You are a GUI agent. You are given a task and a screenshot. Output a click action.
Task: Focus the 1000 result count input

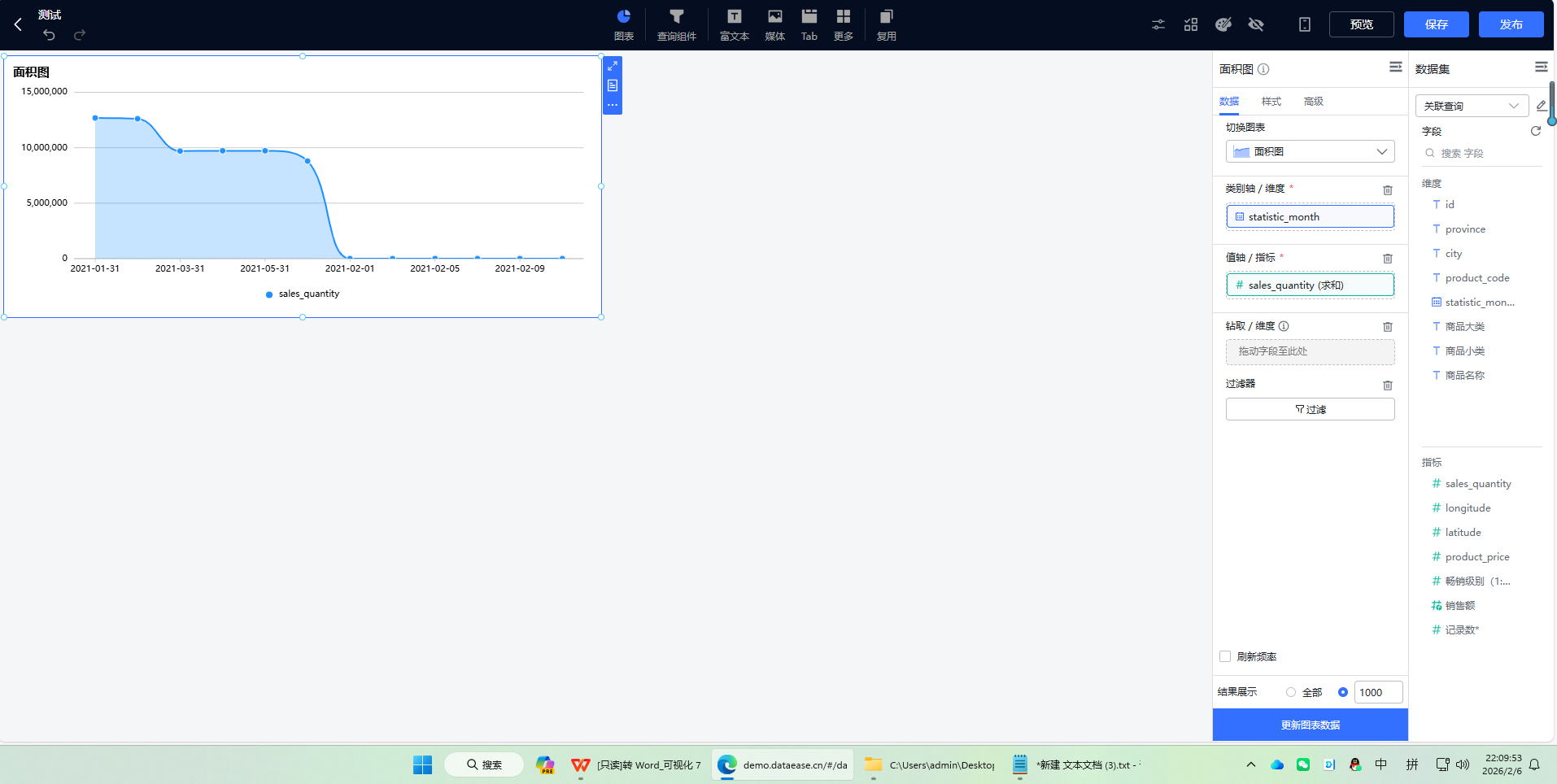(1378, 692)
